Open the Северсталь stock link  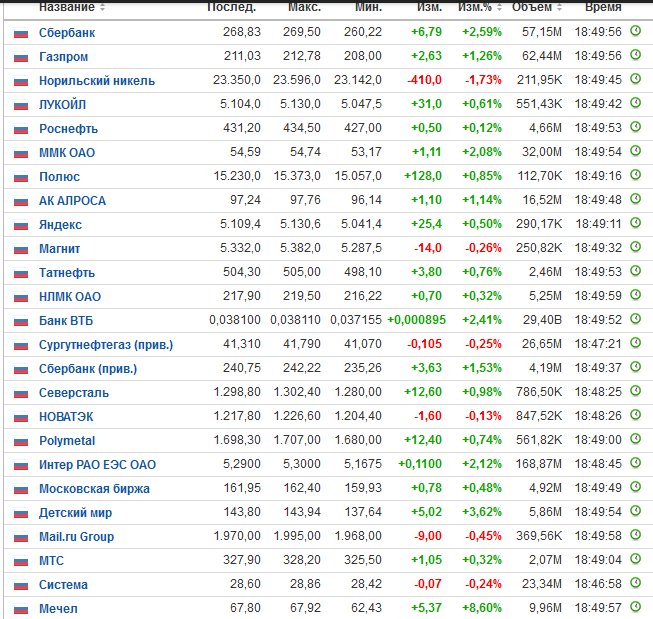pyautogui.click(x=74, y=393)
